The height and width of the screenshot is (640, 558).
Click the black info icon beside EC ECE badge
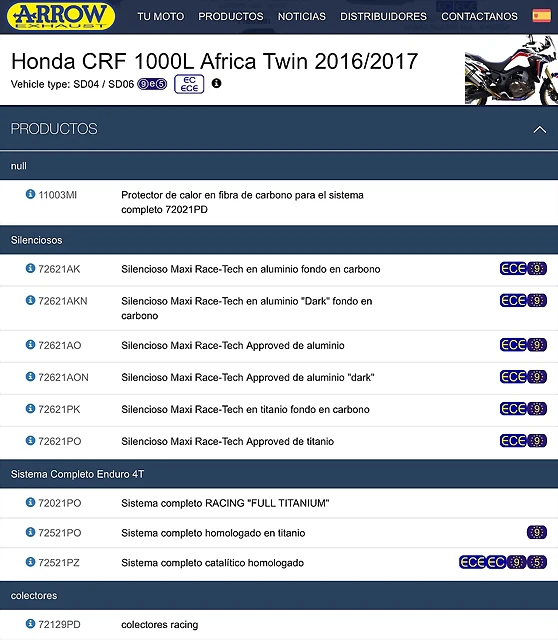tap(216, 83)
